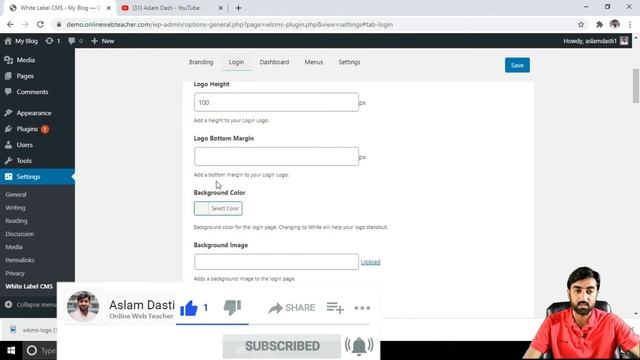This screenshot has height=360, width=640.
Task: Open a new browser tab
Action: pyautogui.click(x=238, y=8)
